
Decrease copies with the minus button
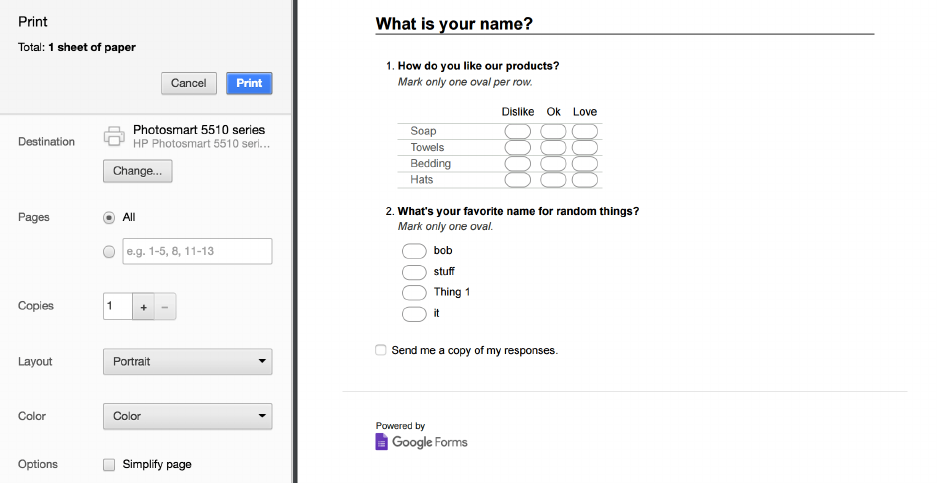point(165,307)
